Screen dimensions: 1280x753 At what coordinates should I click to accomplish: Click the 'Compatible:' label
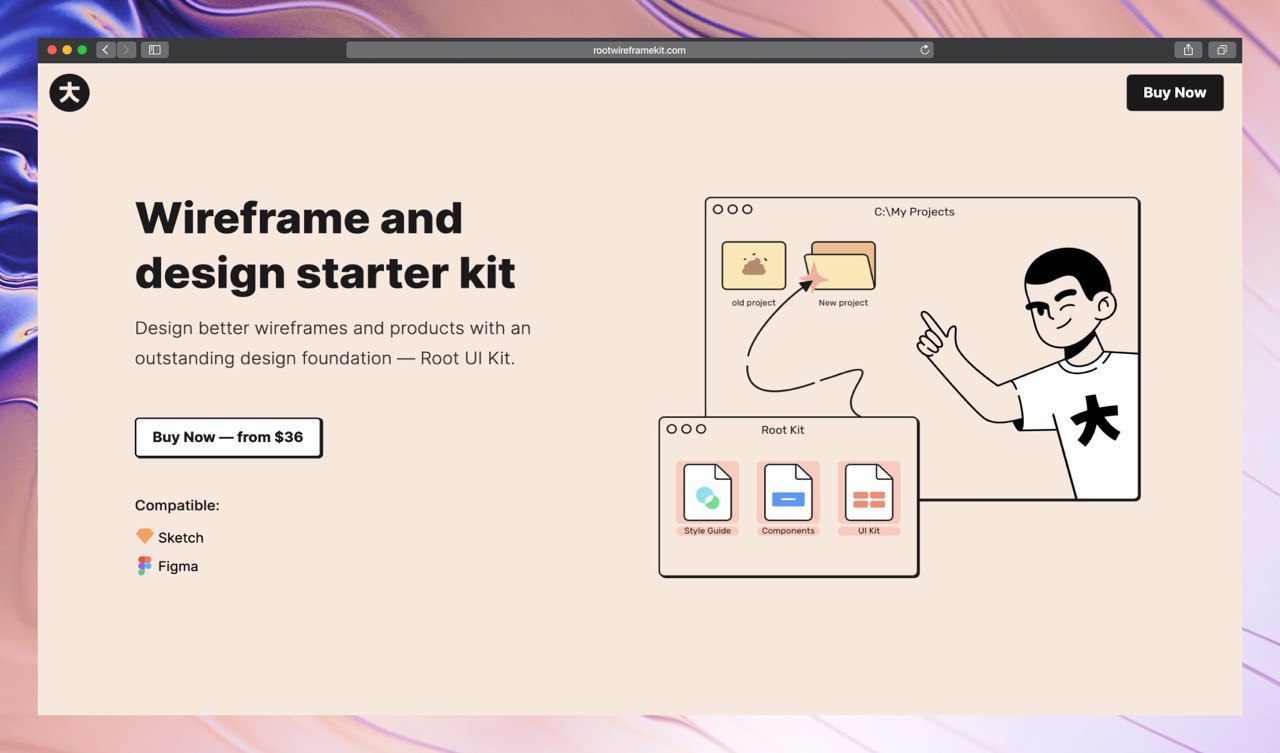(x=177, y=506)
